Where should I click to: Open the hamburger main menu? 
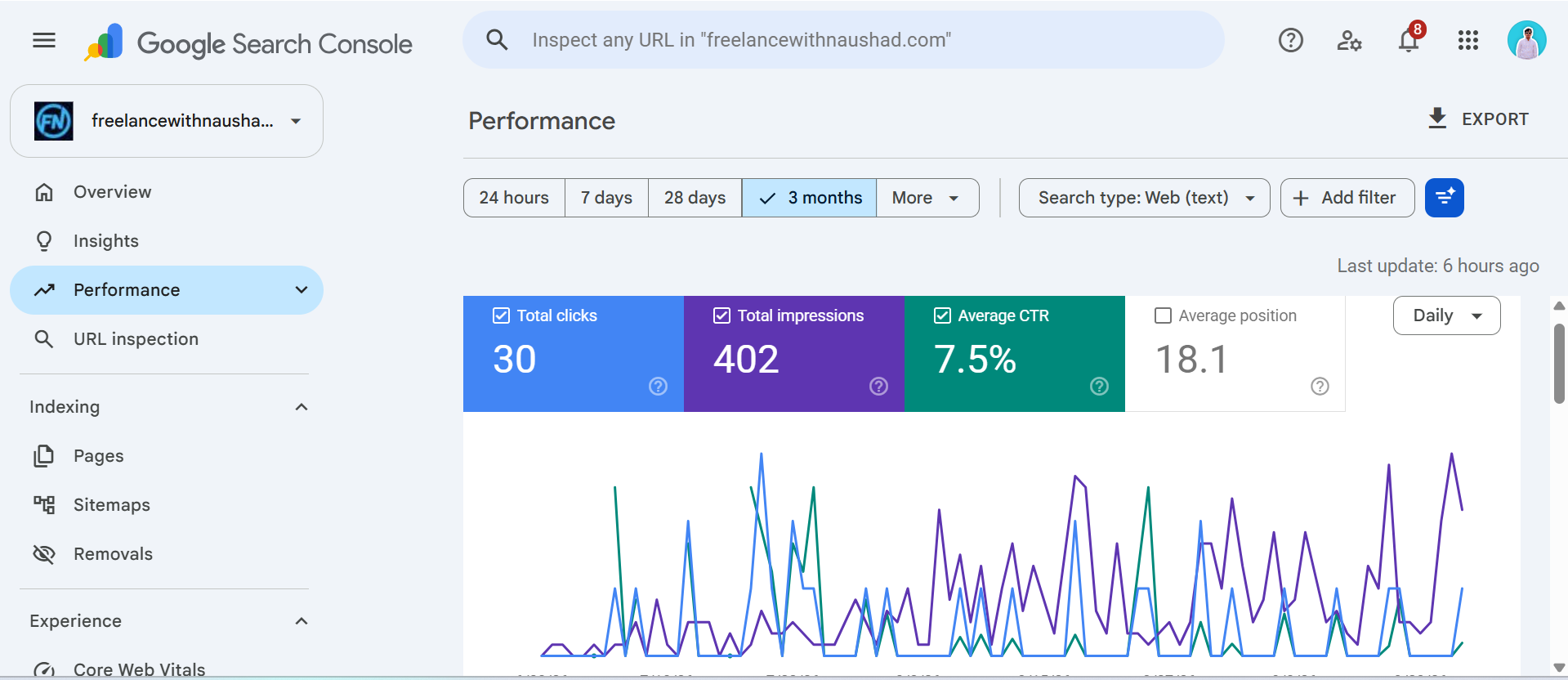(44, 40)
